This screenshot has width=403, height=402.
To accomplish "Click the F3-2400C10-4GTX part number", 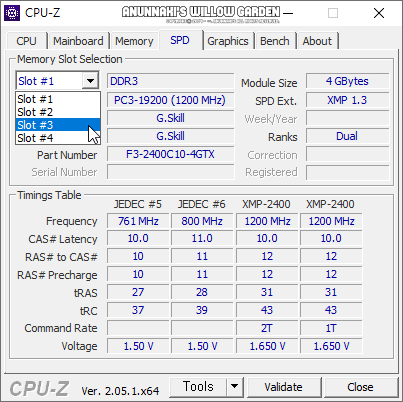I will point(170,154).
